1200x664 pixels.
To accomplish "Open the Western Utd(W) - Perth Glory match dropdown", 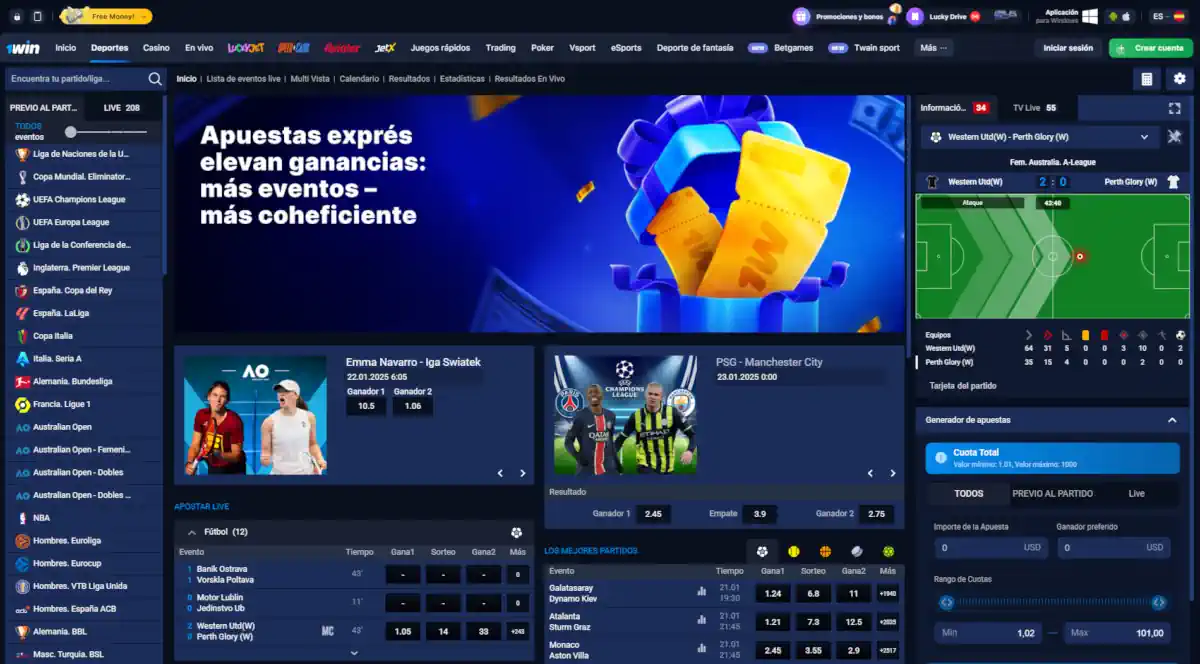I will pos(1040,137).
